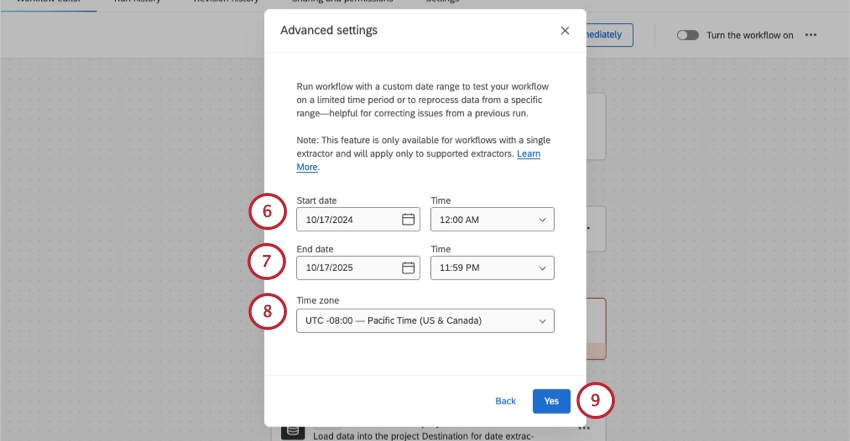Open the Time zone dropdown
The width and height of the screenshot is (850, 441).
[x=425, y=321]
